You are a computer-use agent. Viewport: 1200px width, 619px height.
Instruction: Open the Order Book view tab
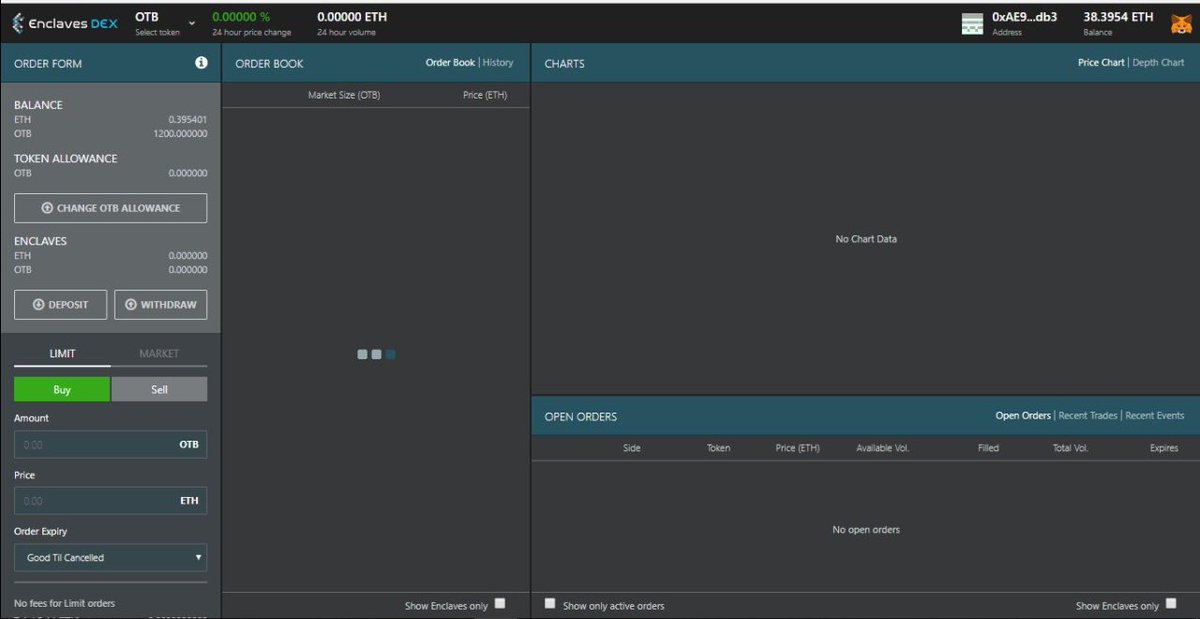pyautogui.click(x=450, y=62)
